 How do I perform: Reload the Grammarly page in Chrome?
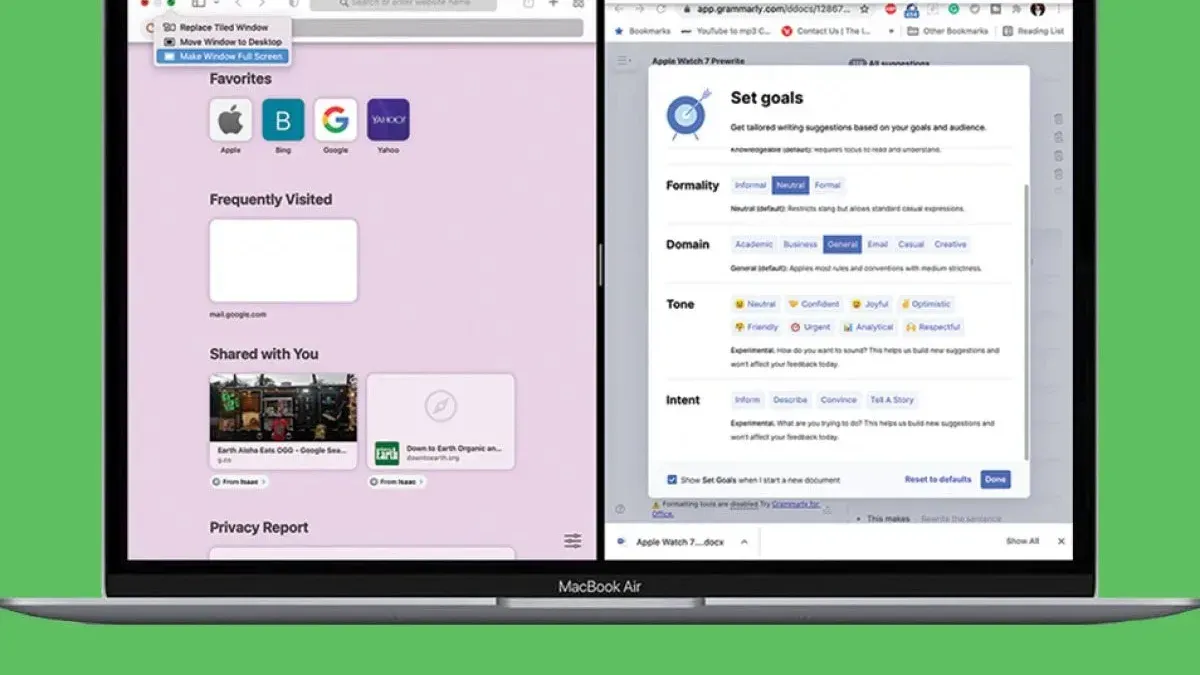point(663,9)
